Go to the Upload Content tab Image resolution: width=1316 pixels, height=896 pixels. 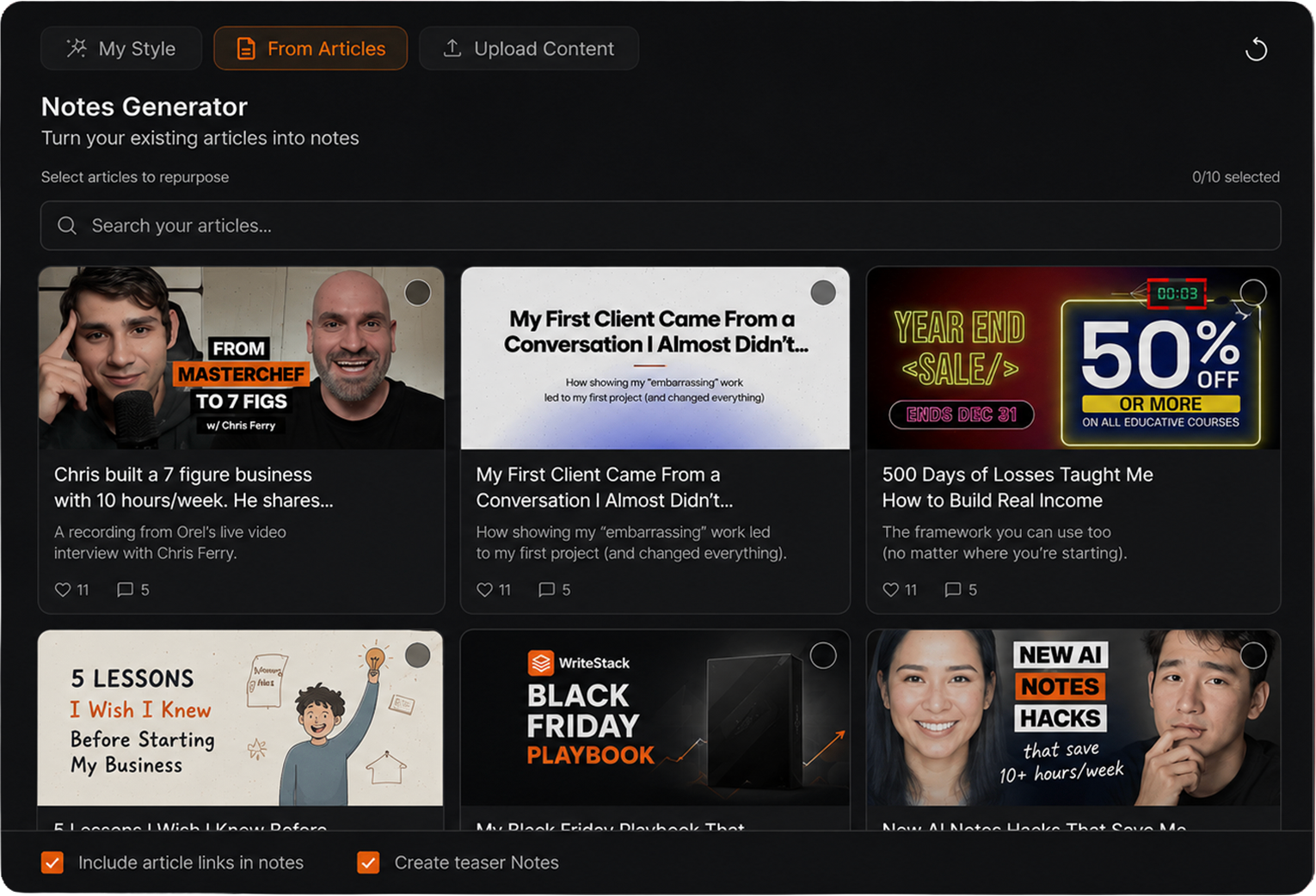pos(529,48)
